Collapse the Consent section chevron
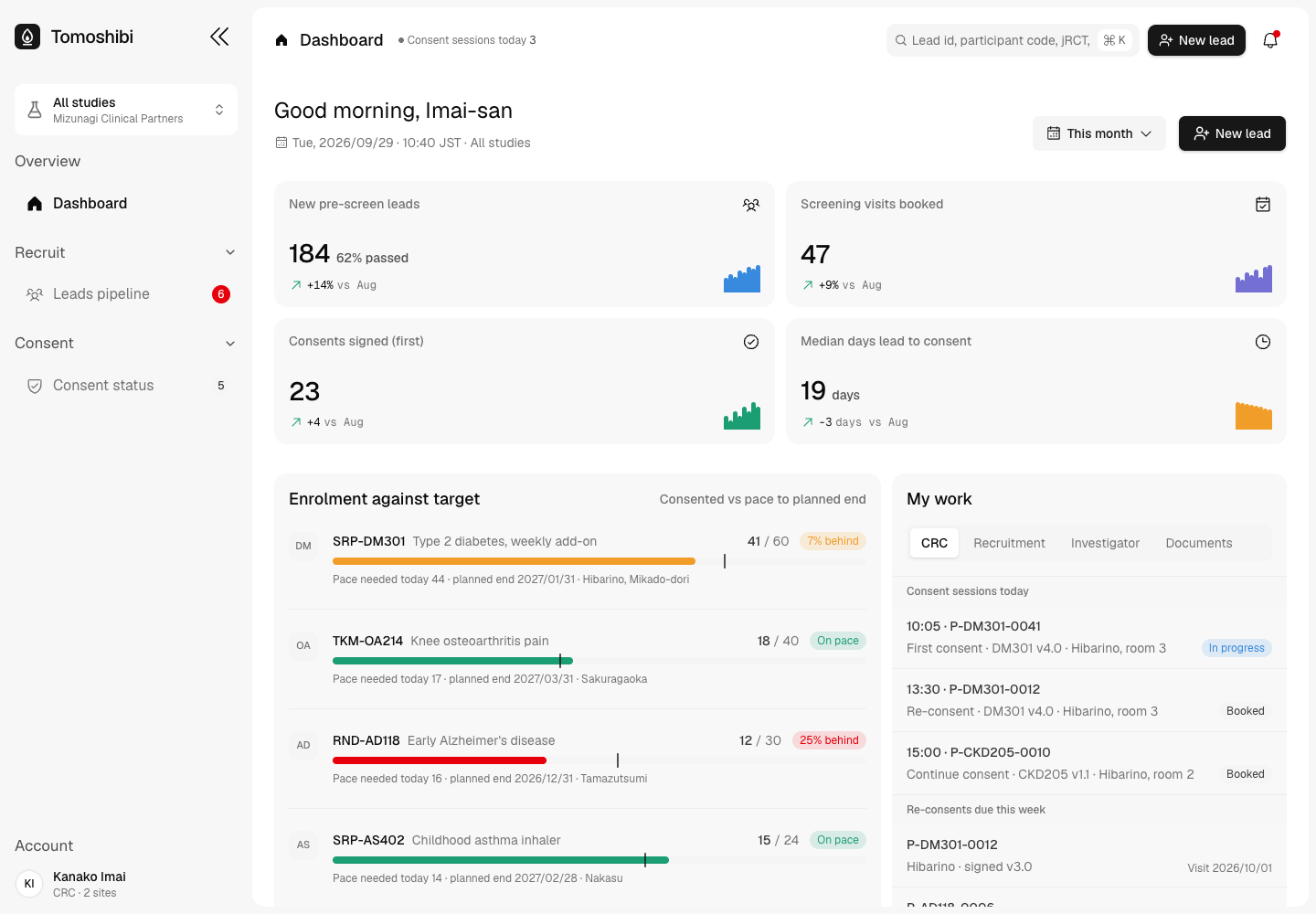 (230, 344)
